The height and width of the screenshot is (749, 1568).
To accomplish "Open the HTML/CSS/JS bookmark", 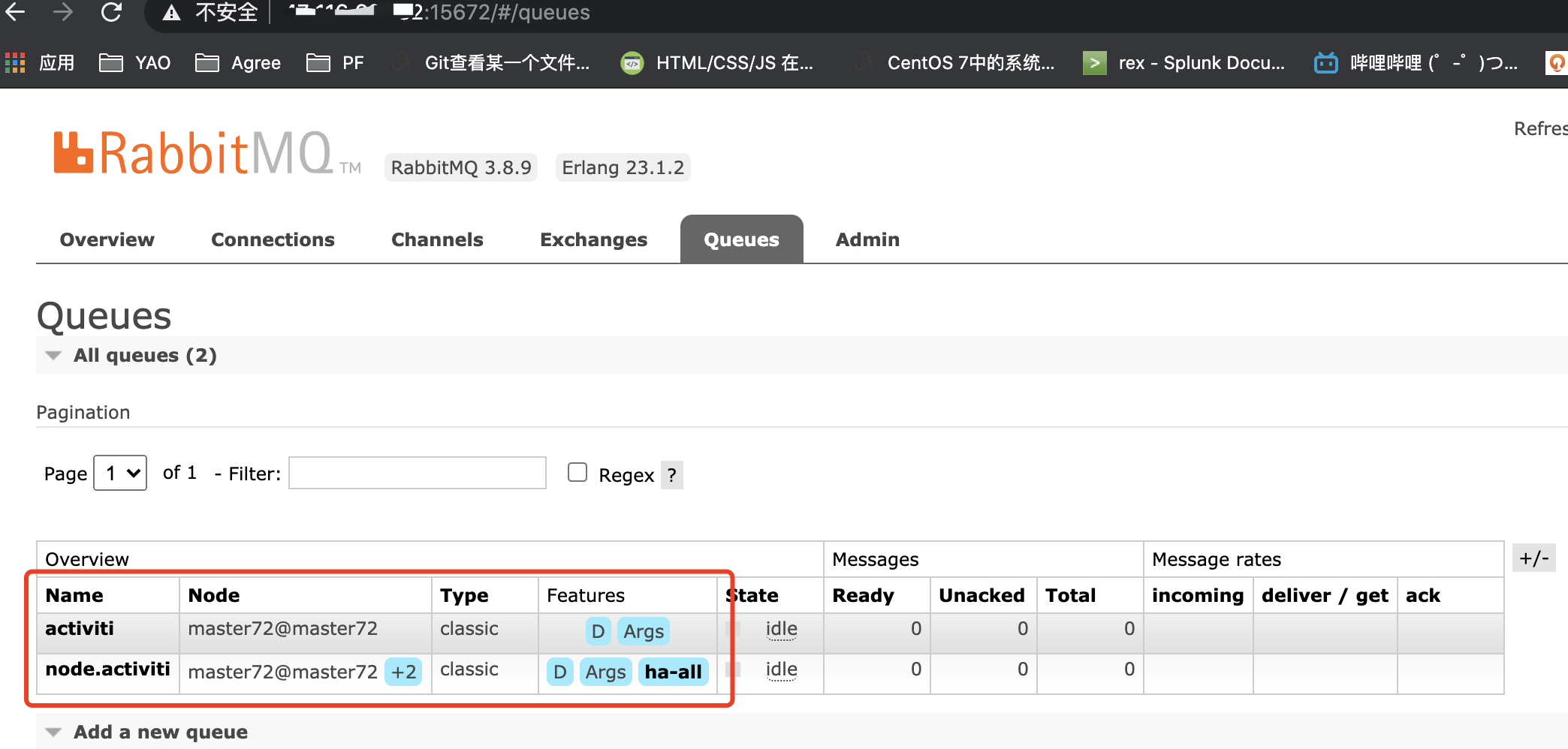I will (x=717, y=62).
